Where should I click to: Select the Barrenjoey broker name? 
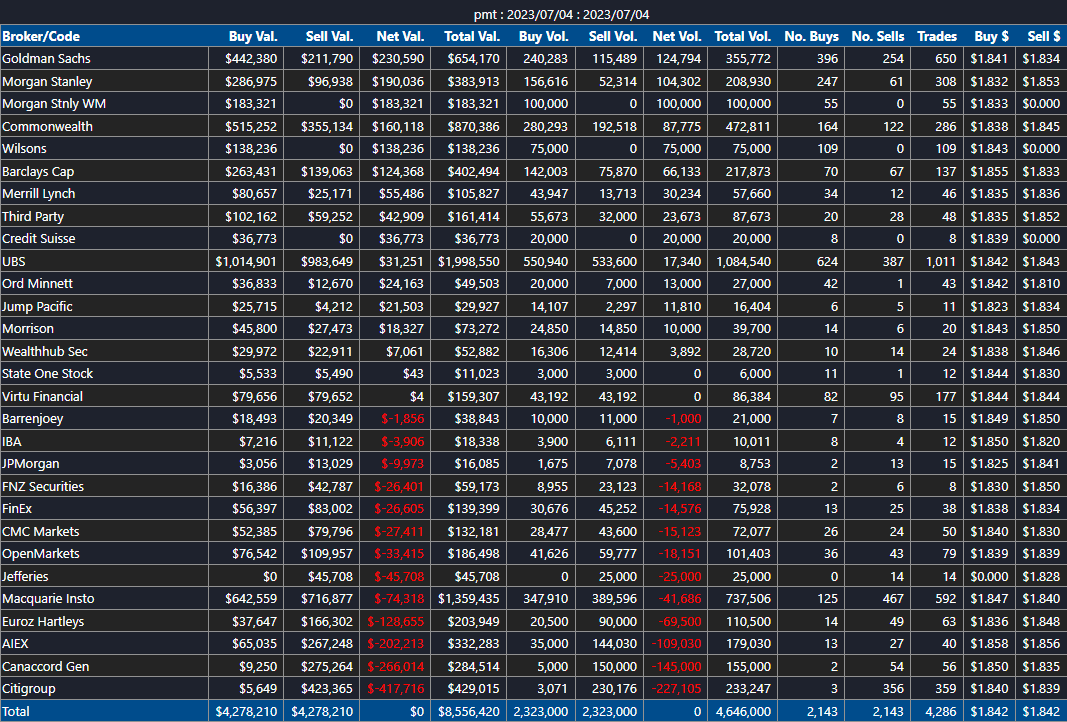coord(33,419)
